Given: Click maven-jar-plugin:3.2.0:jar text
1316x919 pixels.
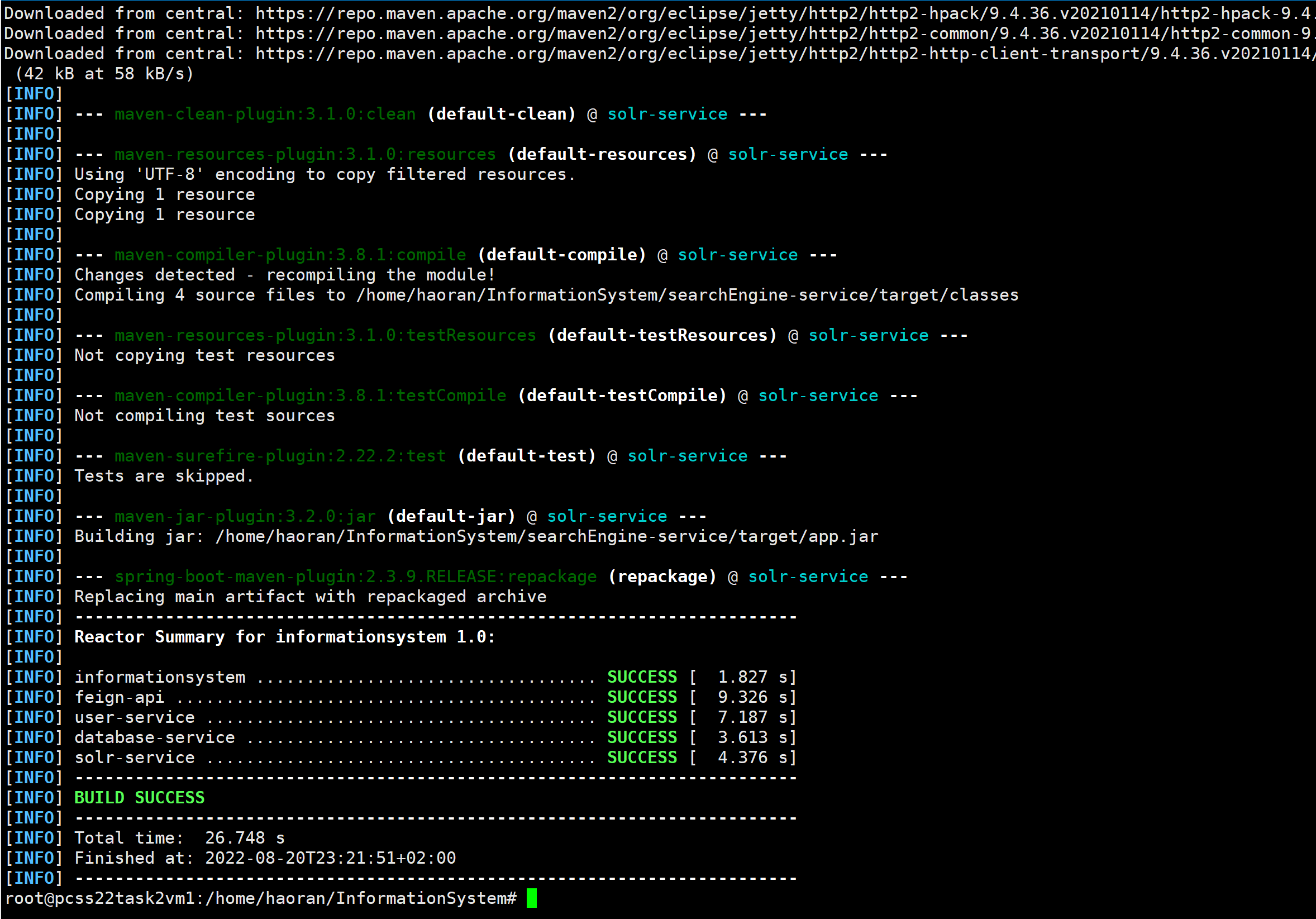Looking at the screenshot, I should [245, 516].
